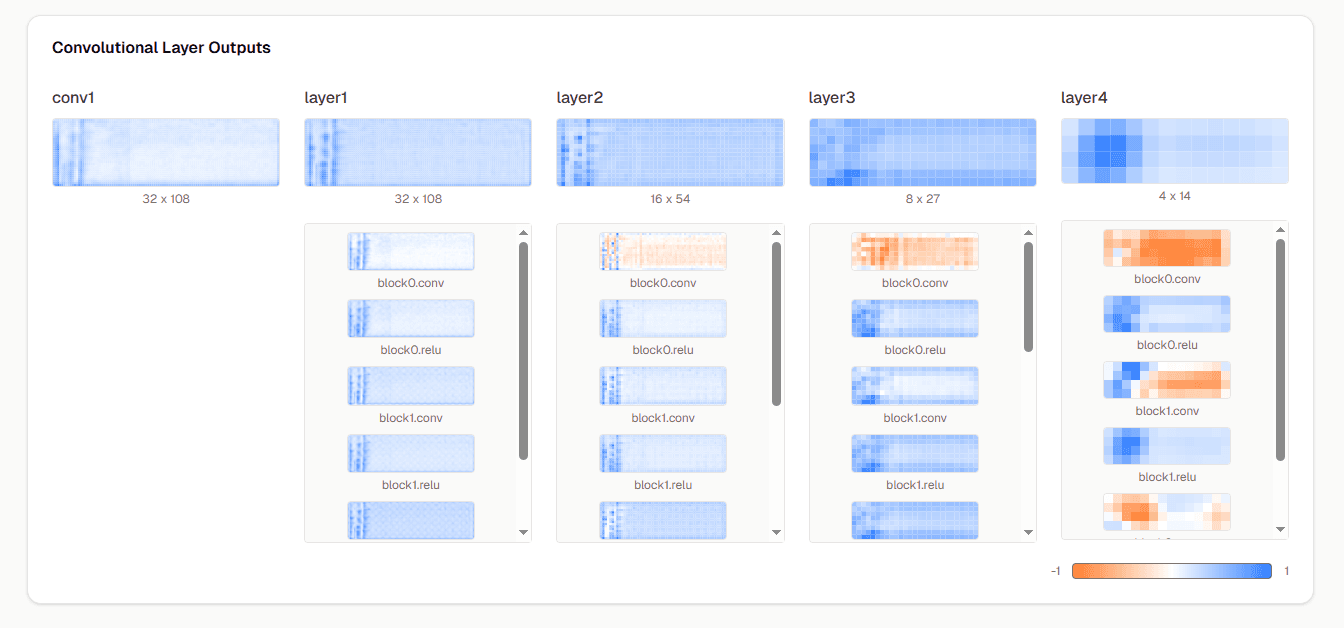The height and width of the screenshot is (628, 1344).
Task: Select the layer4 4 x 14 heatmap
Action: coord(1174,151)
